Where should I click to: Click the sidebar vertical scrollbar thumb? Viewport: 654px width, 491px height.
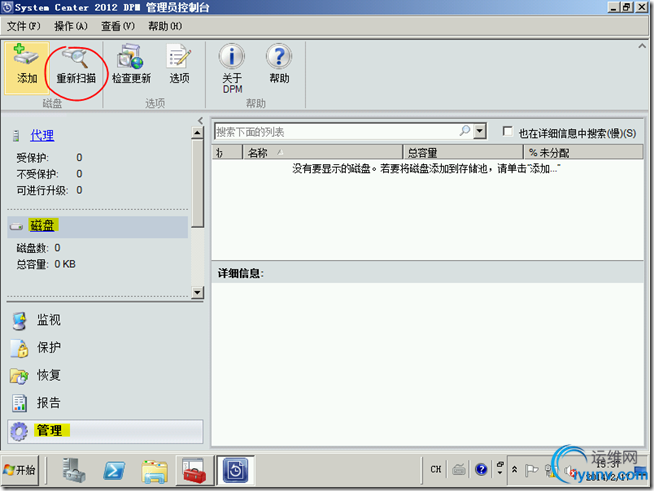pos(197,184)
